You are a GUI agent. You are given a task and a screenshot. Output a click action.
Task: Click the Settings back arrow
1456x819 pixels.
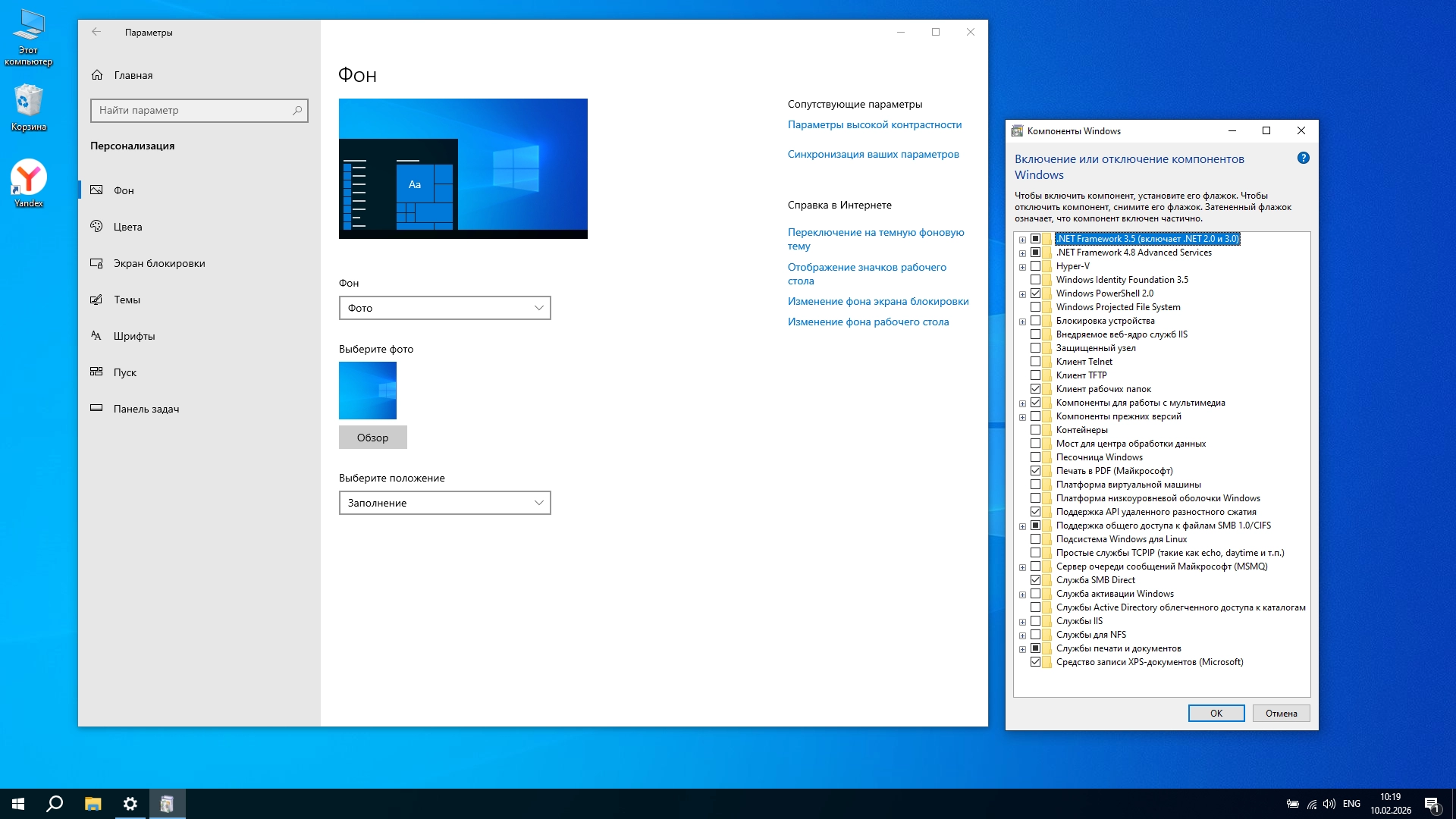(x=96, y=32)
